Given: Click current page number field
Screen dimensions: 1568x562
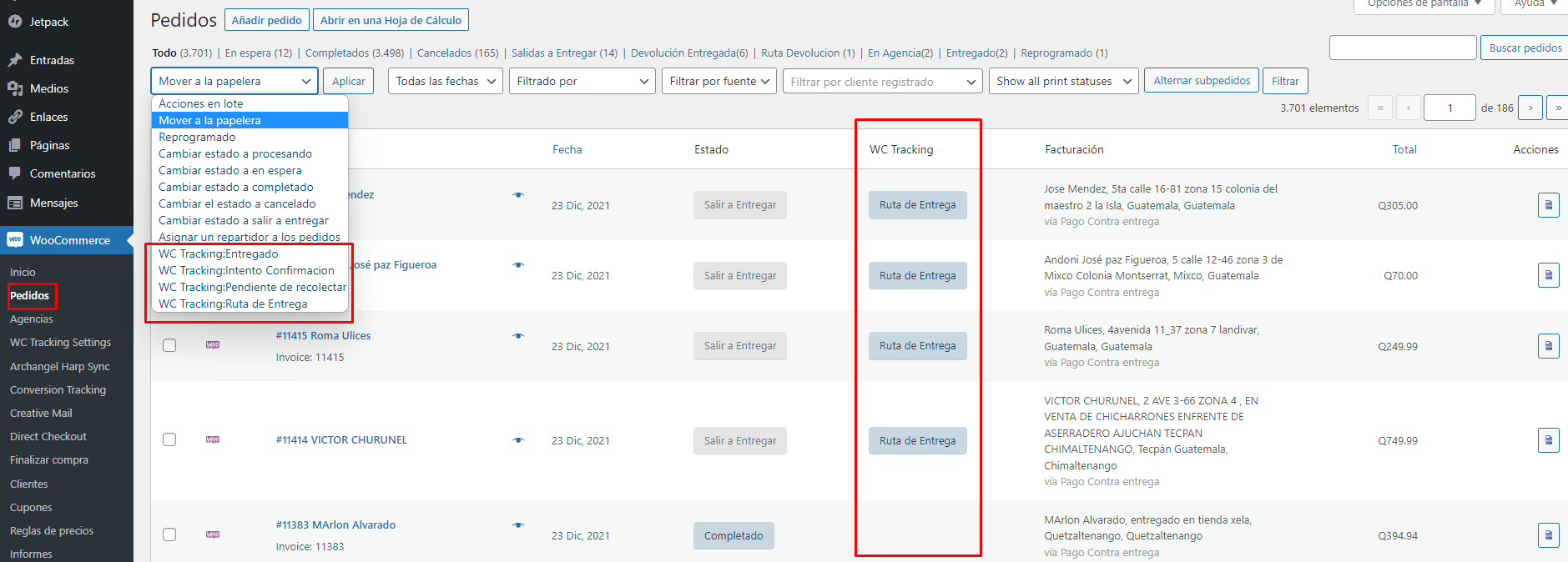Looking at the screenshot, I should point(1450,108).
